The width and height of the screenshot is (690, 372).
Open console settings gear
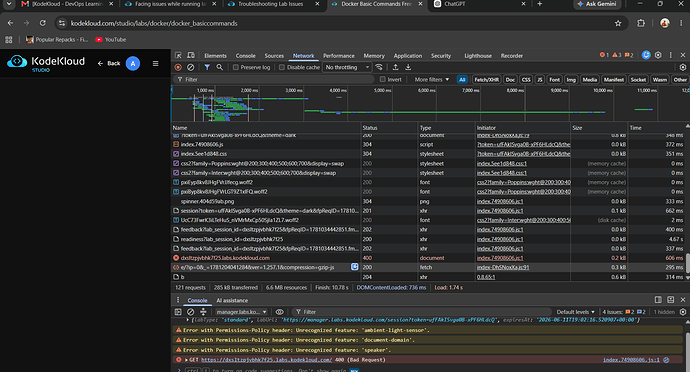[x=683, y=312]
